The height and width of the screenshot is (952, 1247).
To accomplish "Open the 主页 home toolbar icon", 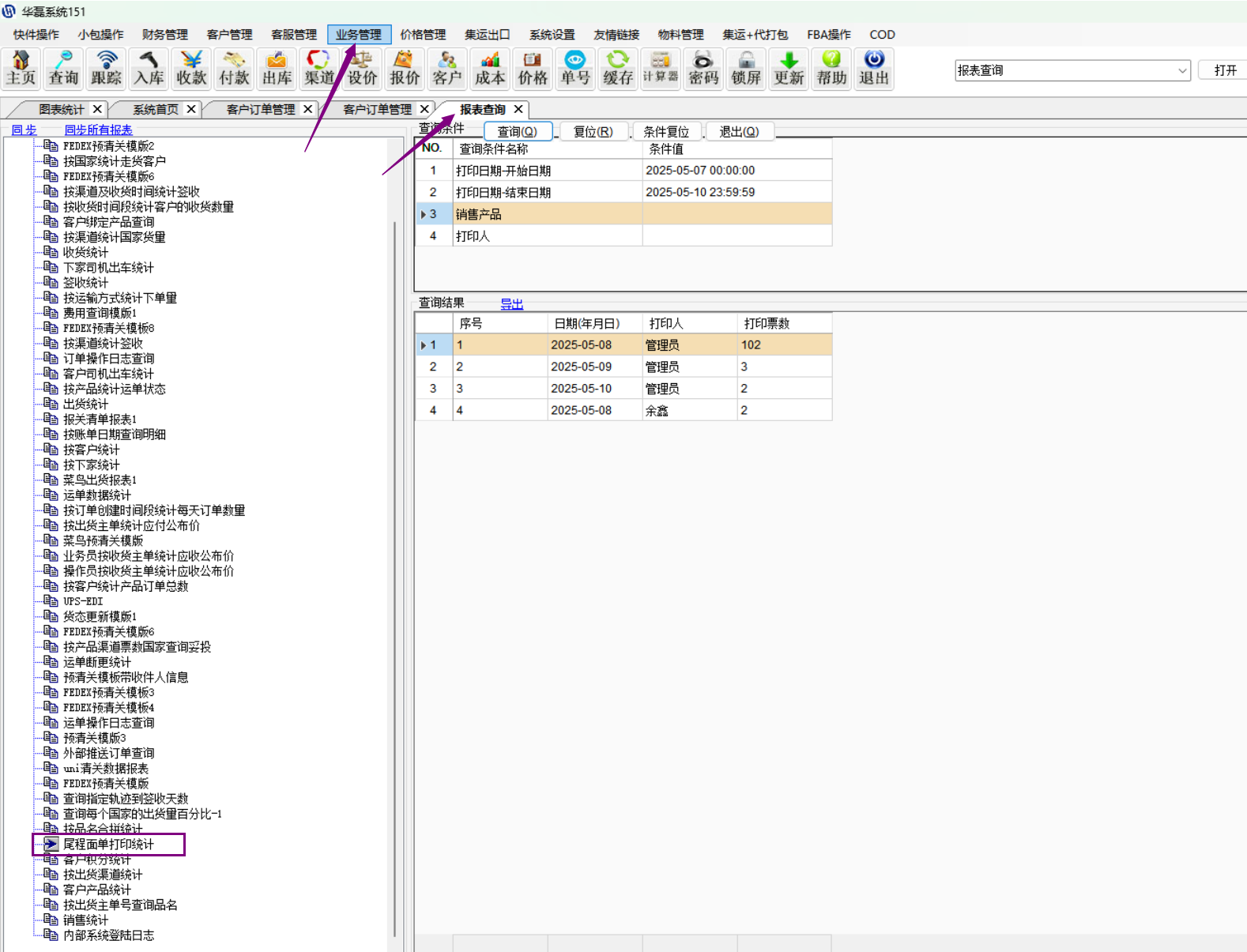I will coord(21,69).
